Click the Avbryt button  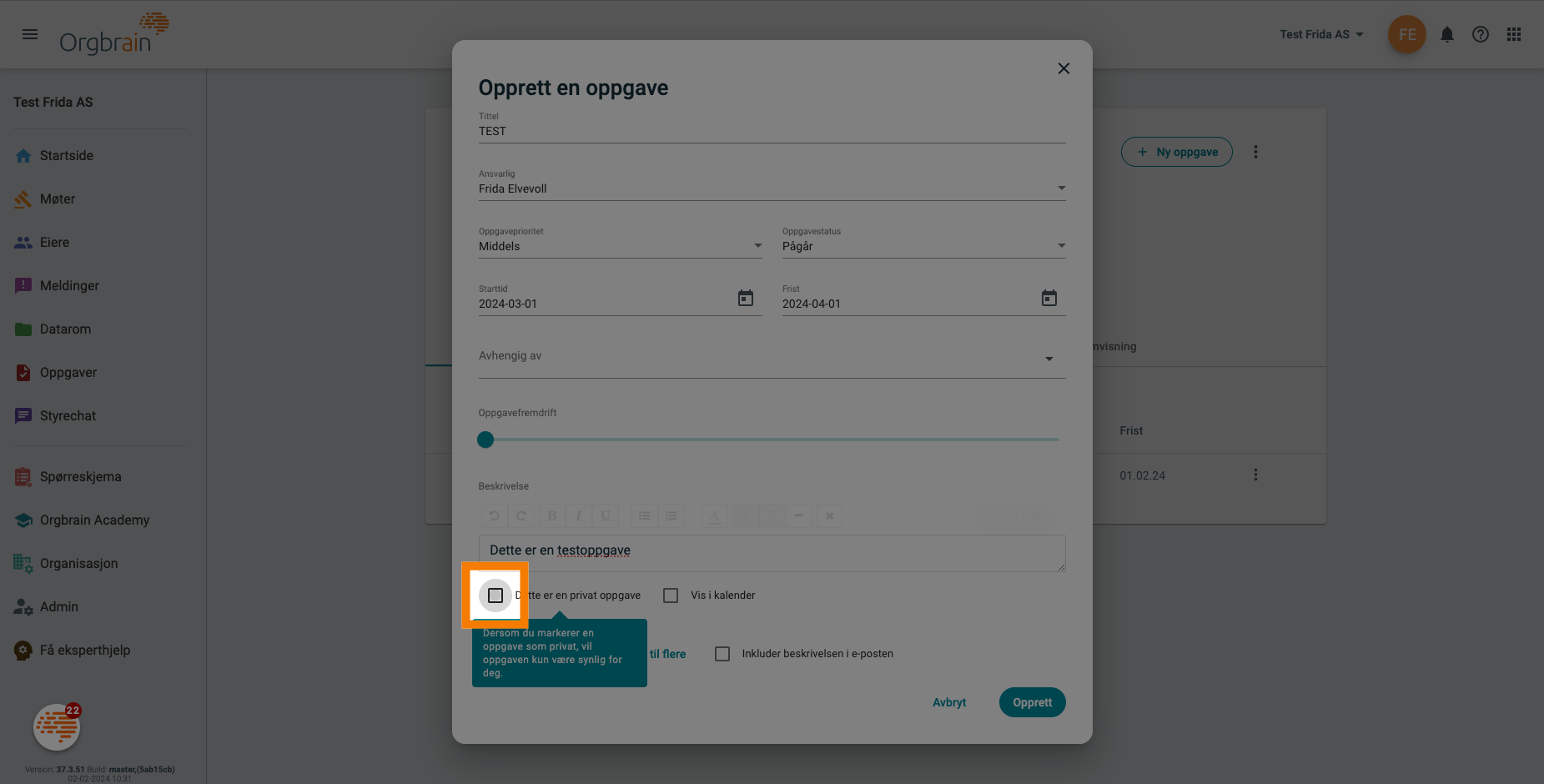[x=949, y=702]
